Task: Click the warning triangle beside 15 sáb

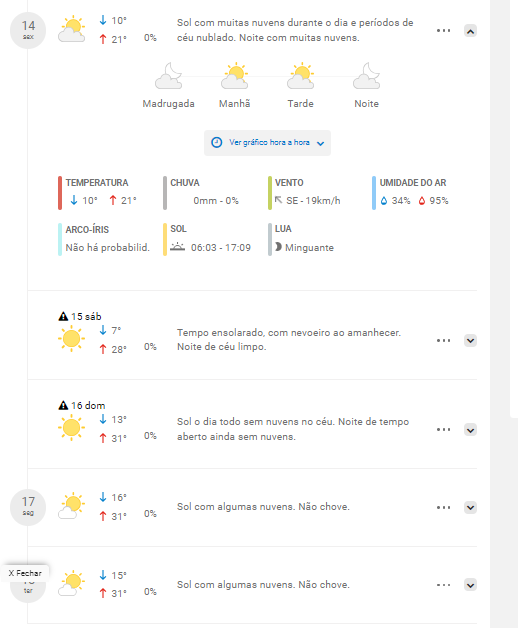Action: 63,316
